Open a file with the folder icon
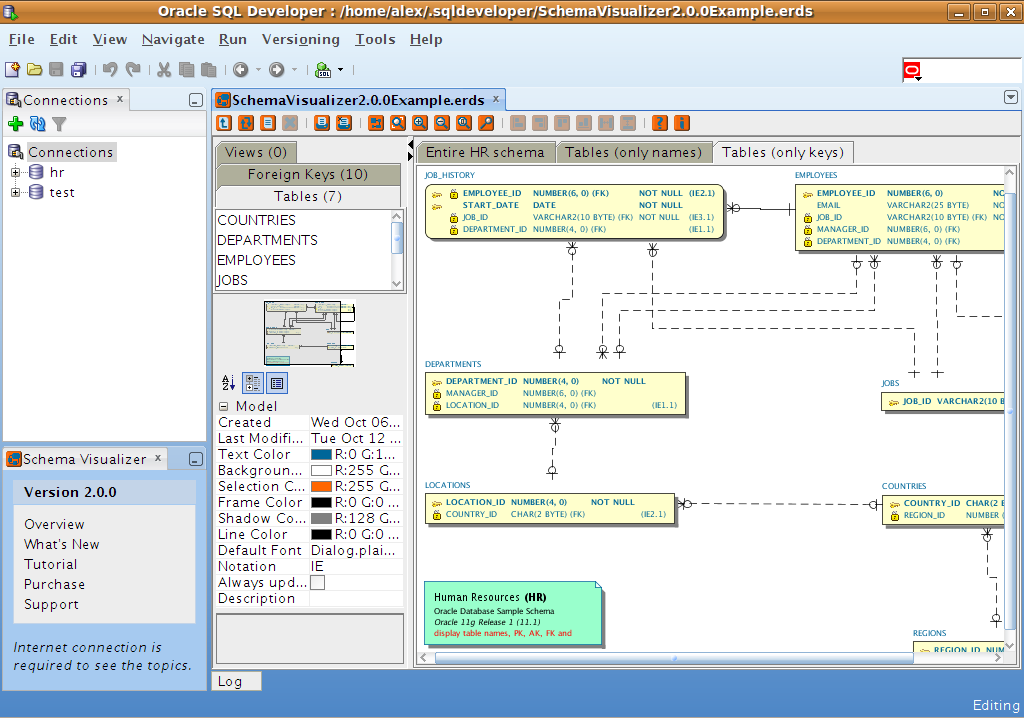1024x718 pixels. 33,69
